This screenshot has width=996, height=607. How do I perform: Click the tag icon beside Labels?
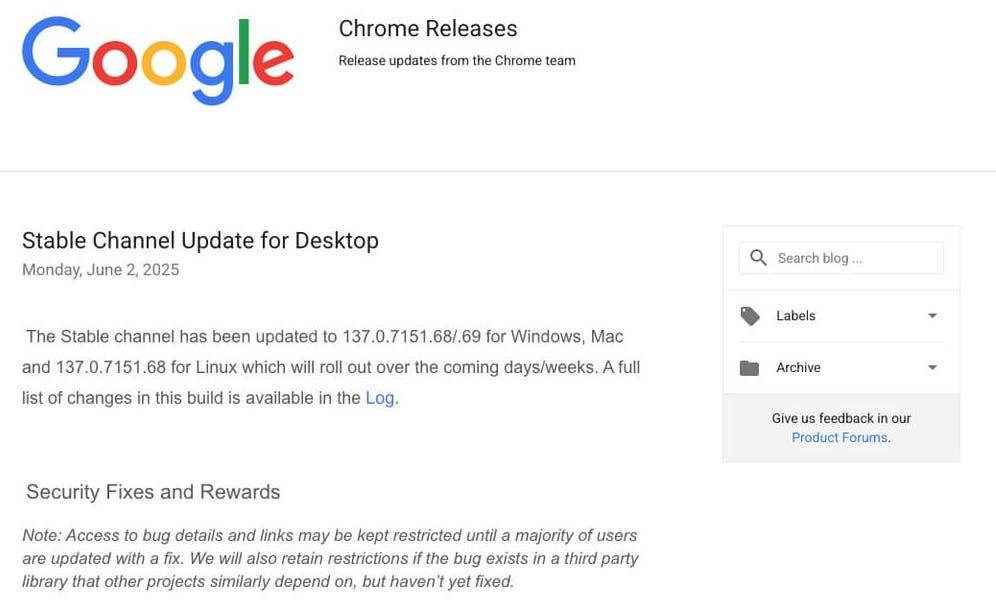click(750, 316)
